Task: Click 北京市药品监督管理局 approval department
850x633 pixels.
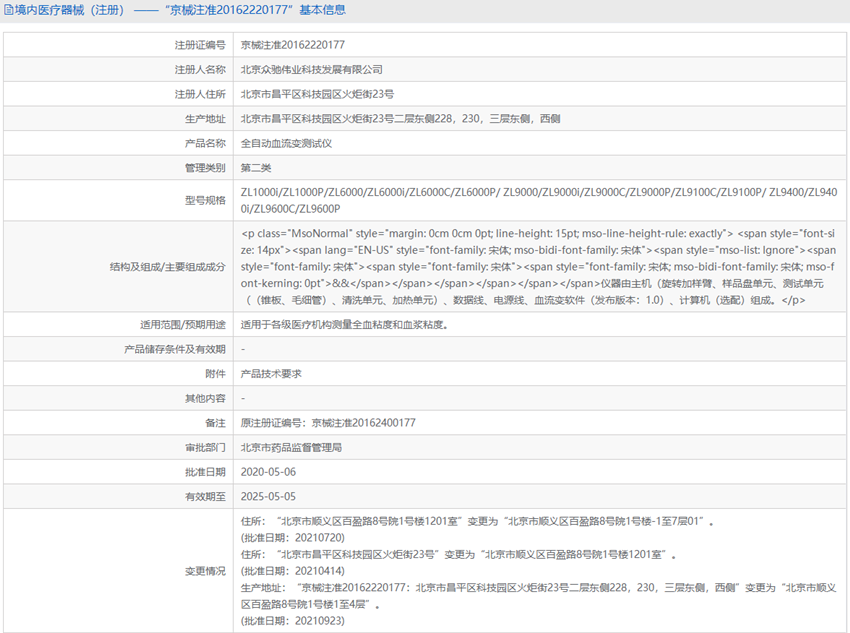Action: click(x=291, y=447)
